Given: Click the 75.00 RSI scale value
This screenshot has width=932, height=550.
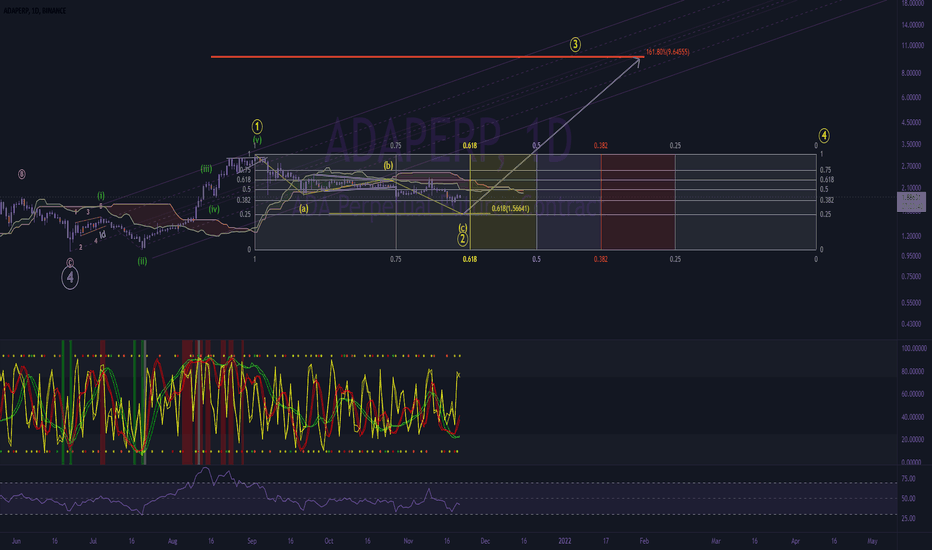Looking at the screenshot, I should pos(908,479).
